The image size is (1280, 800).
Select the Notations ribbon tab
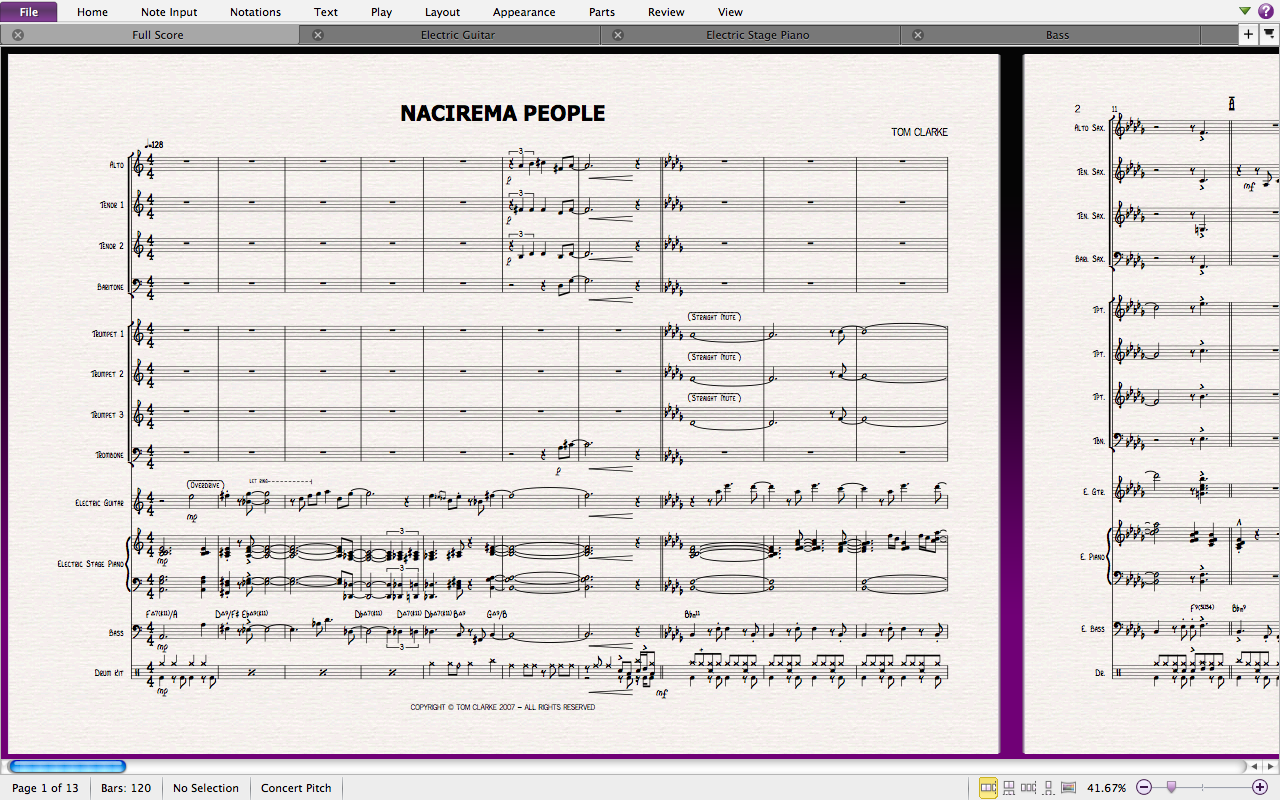(255, 12)
